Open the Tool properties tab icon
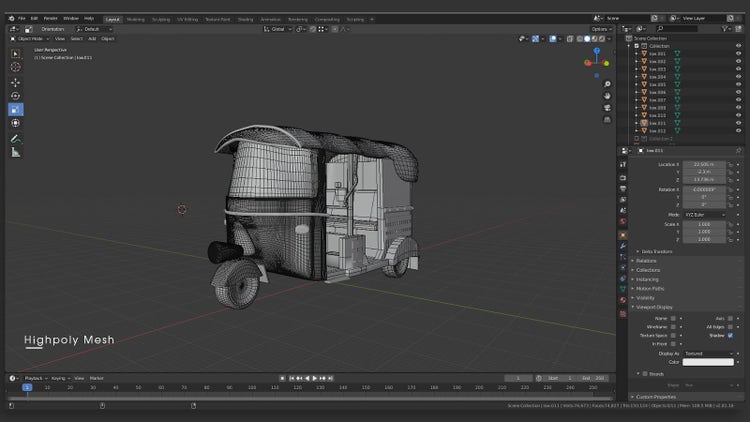This screenshot has width=750, height=422. 623,165
